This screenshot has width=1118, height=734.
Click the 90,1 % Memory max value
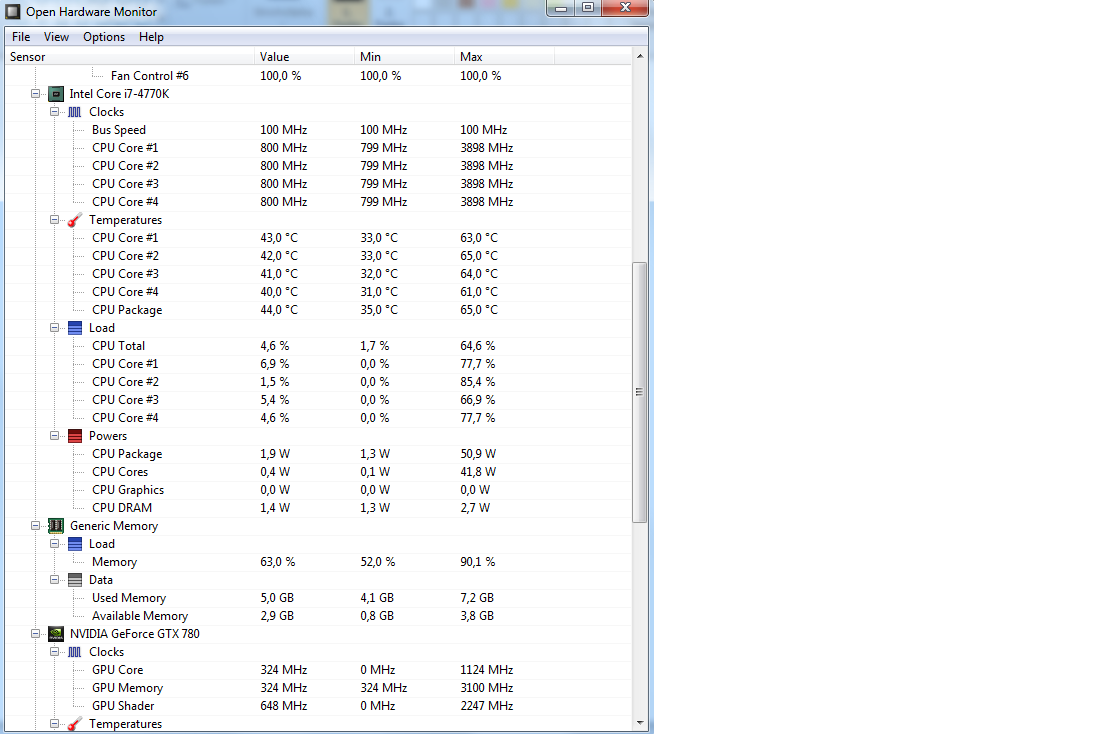click(478, 562)
